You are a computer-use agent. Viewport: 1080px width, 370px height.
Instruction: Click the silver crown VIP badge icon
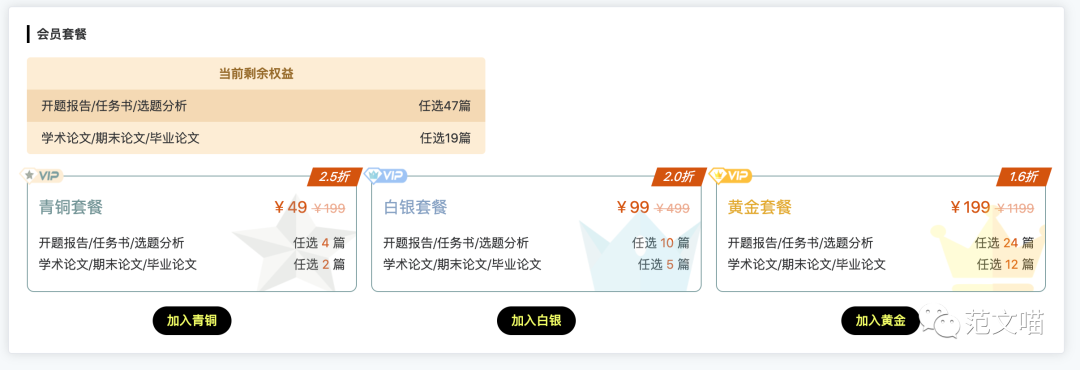(386, 176)
